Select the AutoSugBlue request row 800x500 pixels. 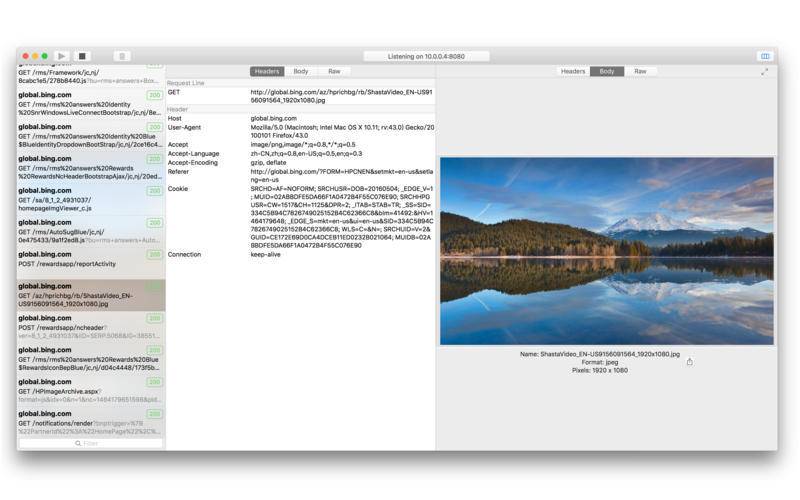[x=91, y=231]
